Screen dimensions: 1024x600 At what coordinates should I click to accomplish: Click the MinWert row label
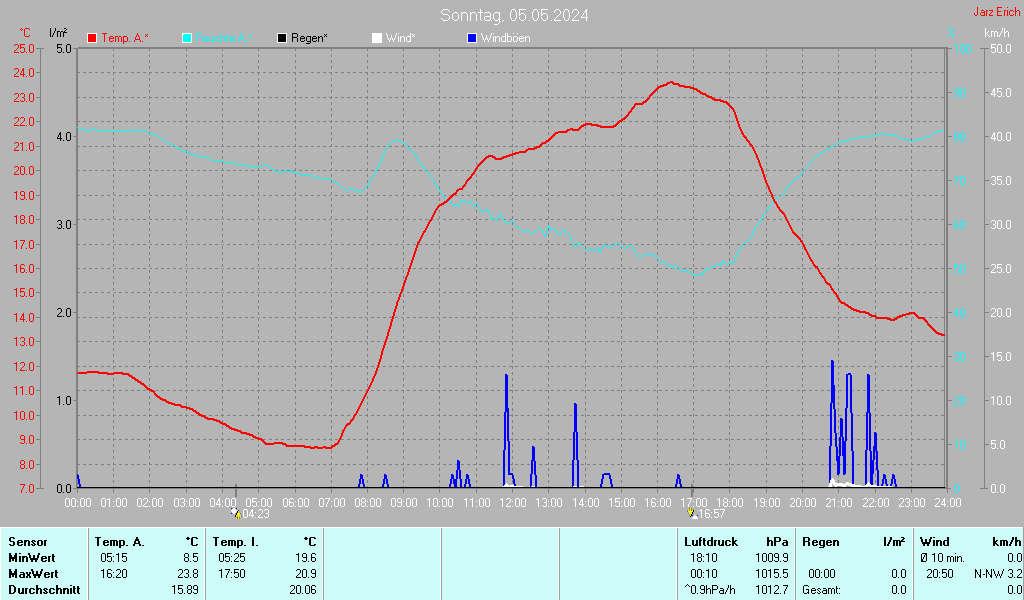pyautogui.click(x=32, y=558)
